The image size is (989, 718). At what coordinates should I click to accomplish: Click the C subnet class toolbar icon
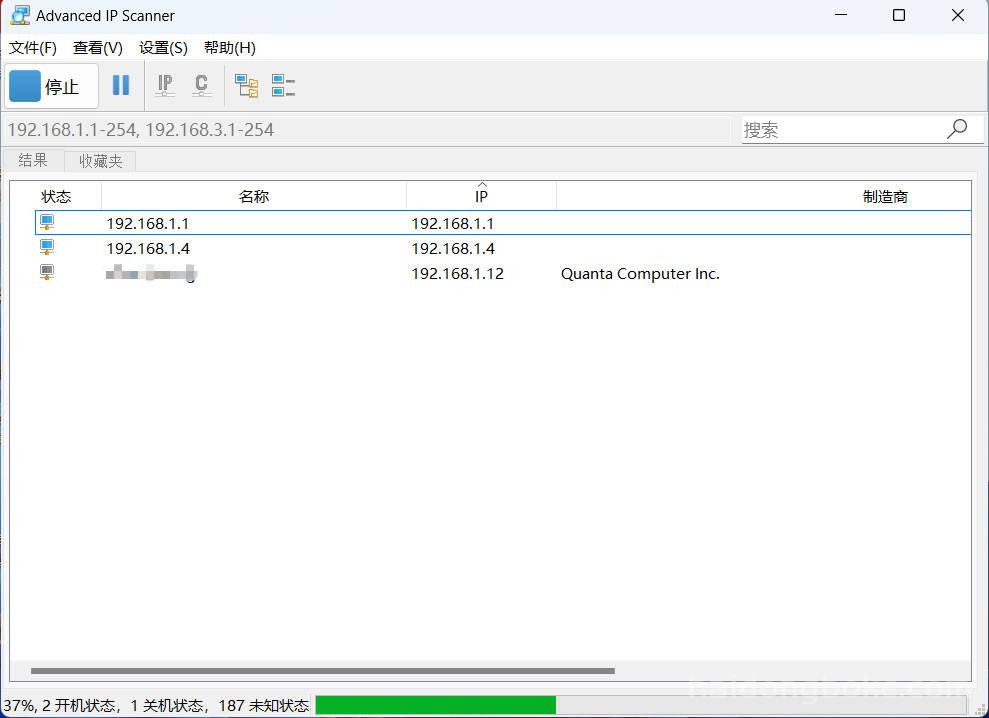[201, 85]
